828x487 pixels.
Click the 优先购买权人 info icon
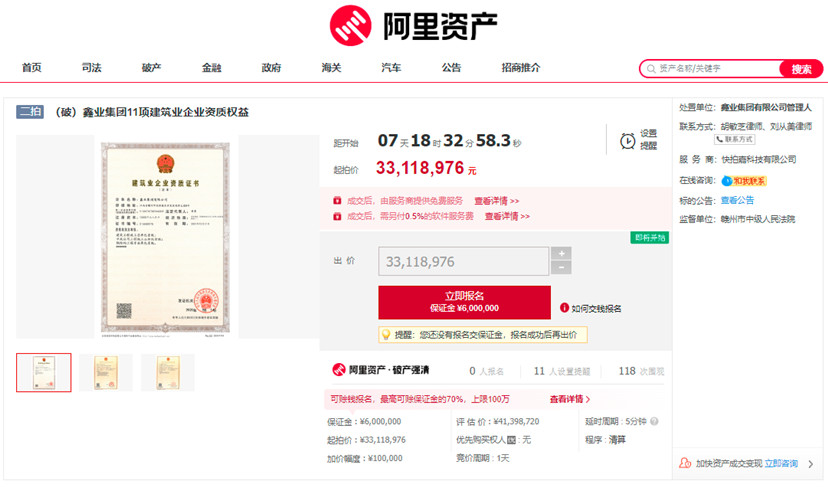tap(511, 439)
